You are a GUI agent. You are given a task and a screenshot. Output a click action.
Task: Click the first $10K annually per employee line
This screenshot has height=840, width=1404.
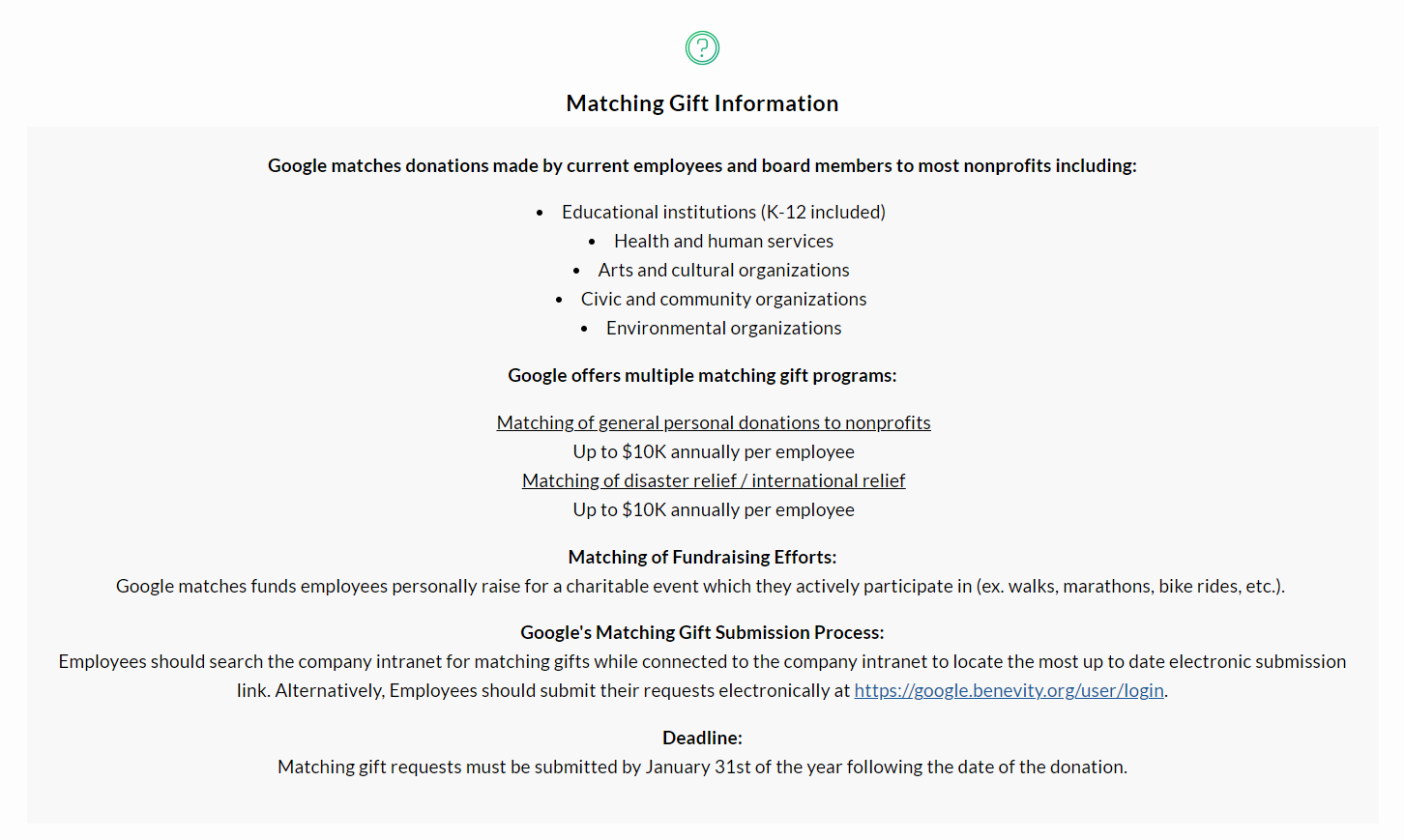713,451
